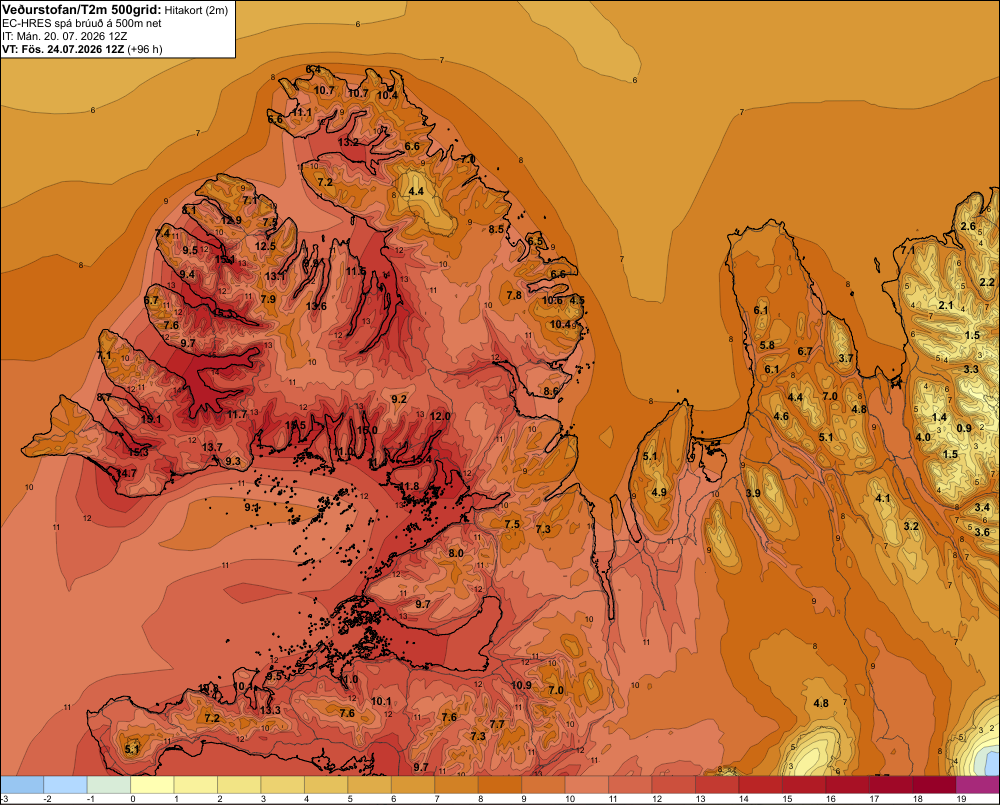Screen dimensions: 1000x805
Task: Click the temperature value '4.9'
Action: 659,492
